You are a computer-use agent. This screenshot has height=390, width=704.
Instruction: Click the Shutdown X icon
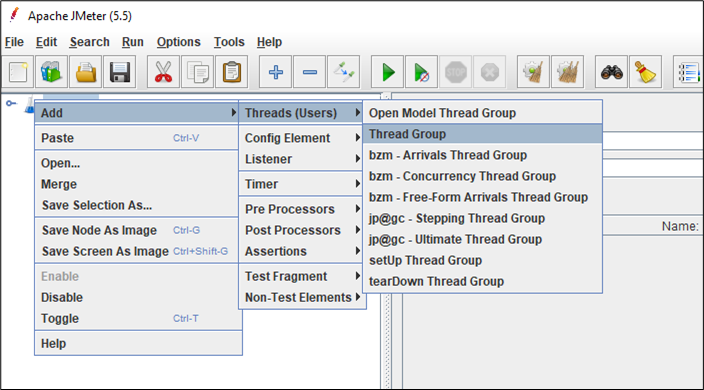490,72
